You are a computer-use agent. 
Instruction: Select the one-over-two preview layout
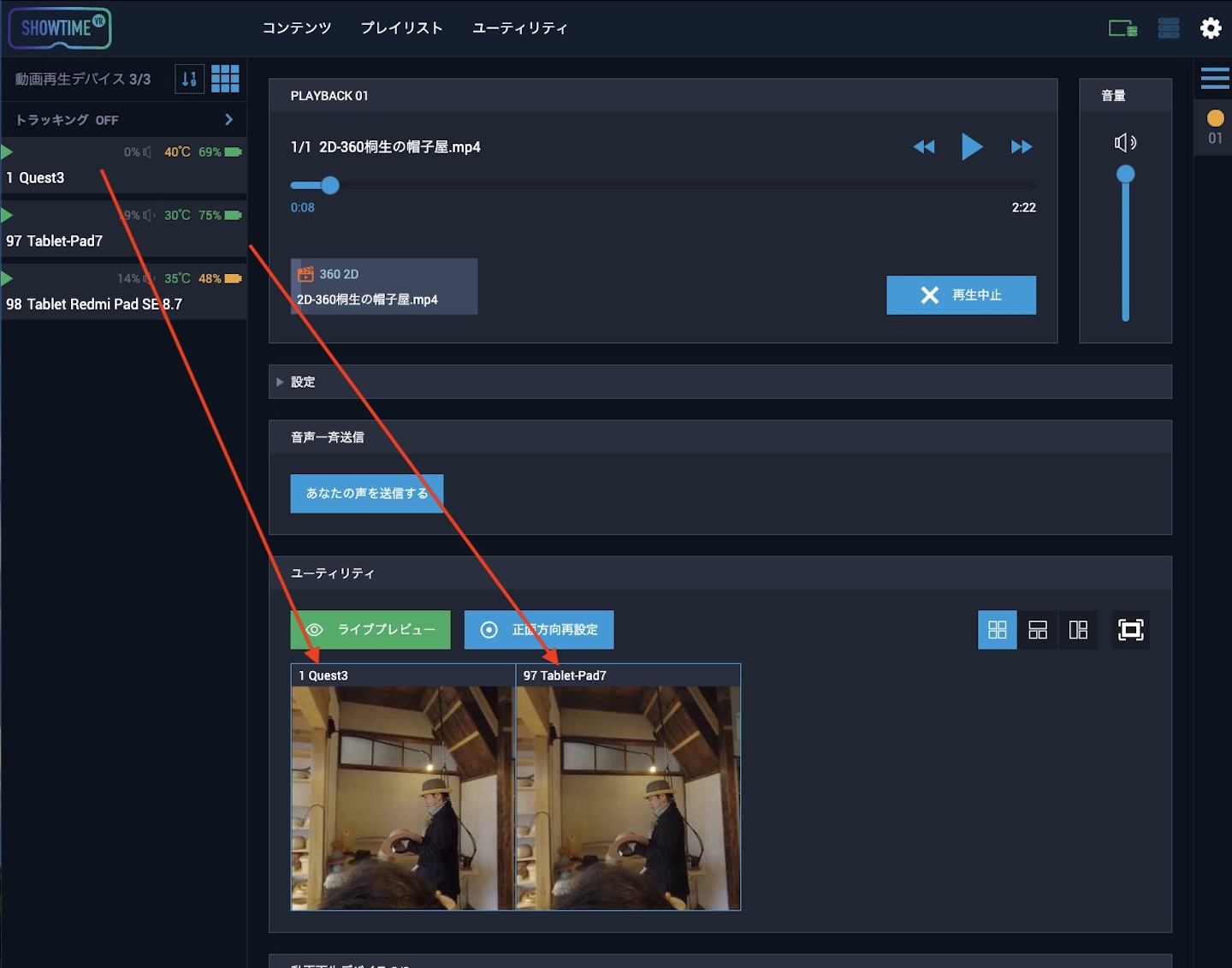tap(1038, 630)
